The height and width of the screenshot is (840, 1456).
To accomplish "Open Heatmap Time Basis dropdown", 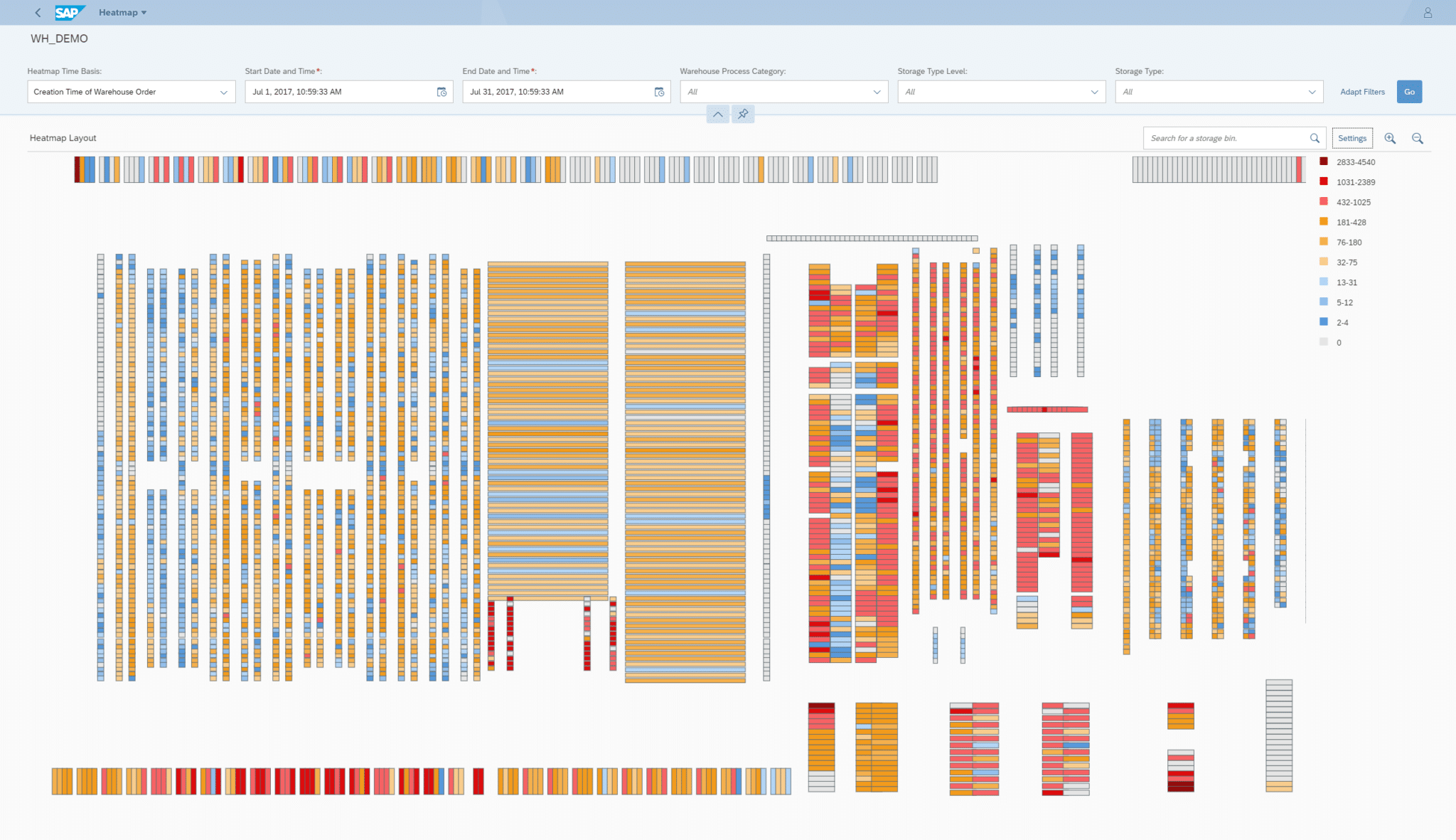I will tap(223, 92).
